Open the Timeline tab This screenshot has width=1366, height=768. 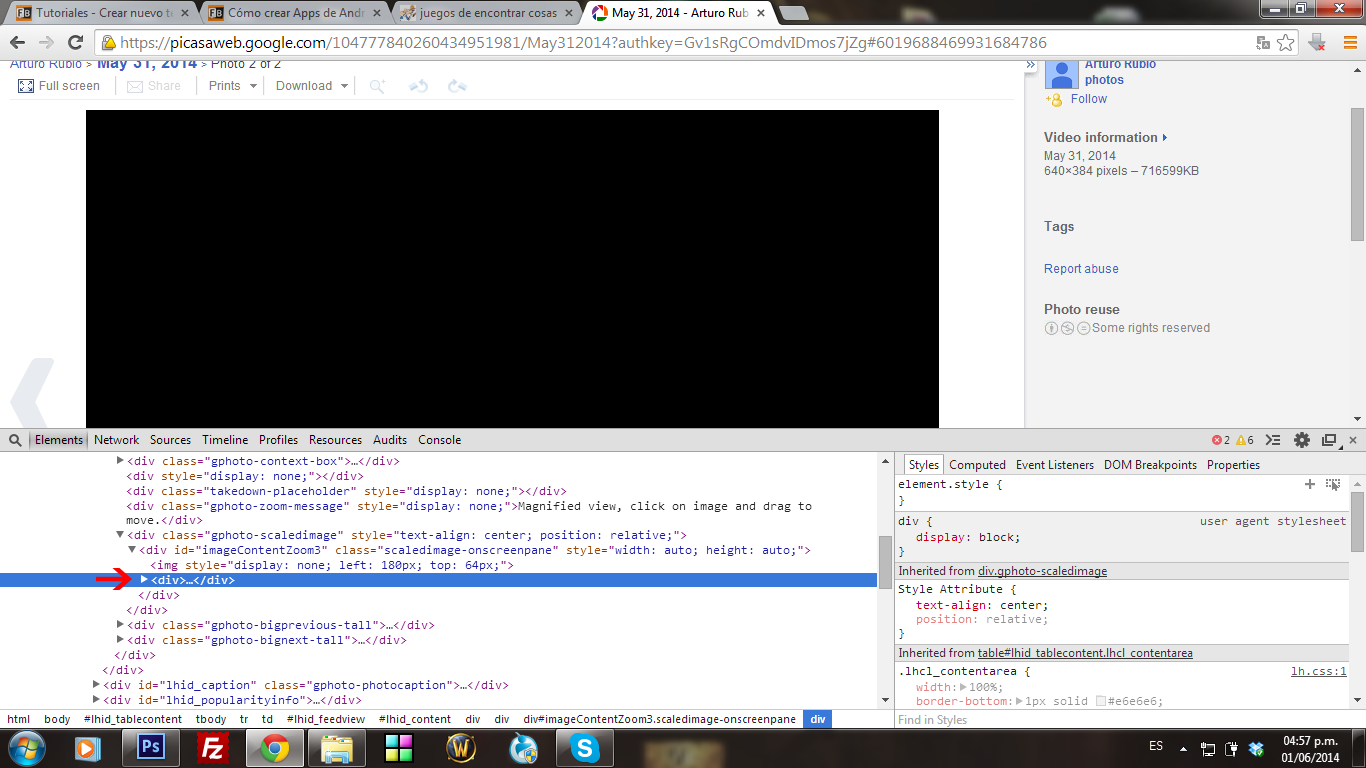point(225,440)
